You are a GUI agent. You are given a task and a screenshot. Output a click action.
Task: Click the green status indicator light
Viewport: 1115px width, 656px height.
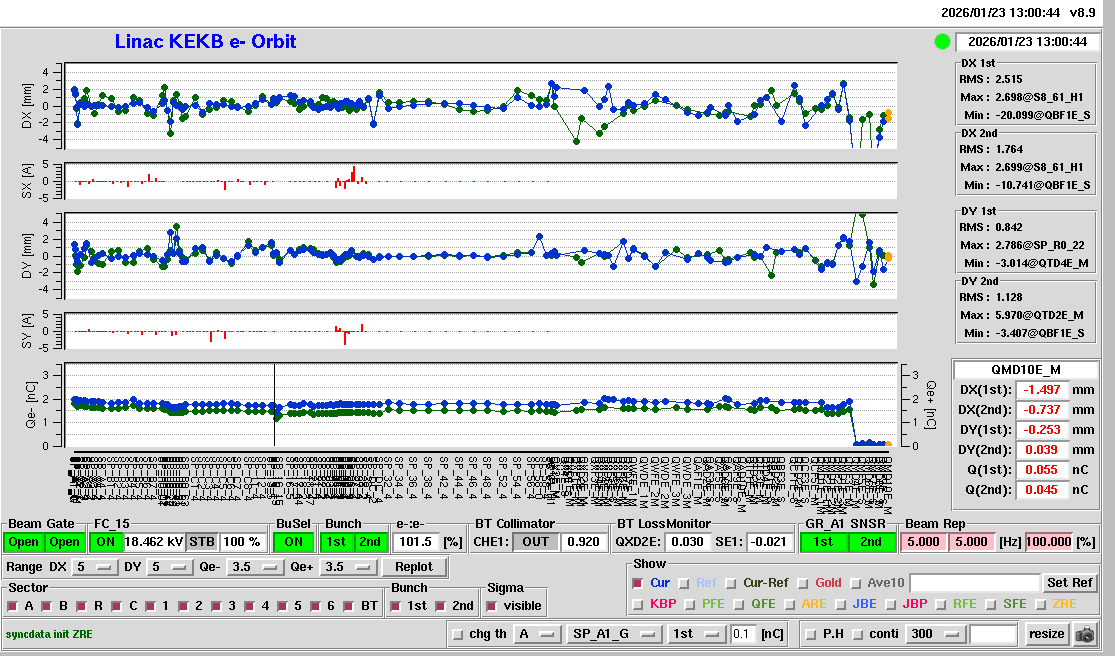tap(941, 42)
